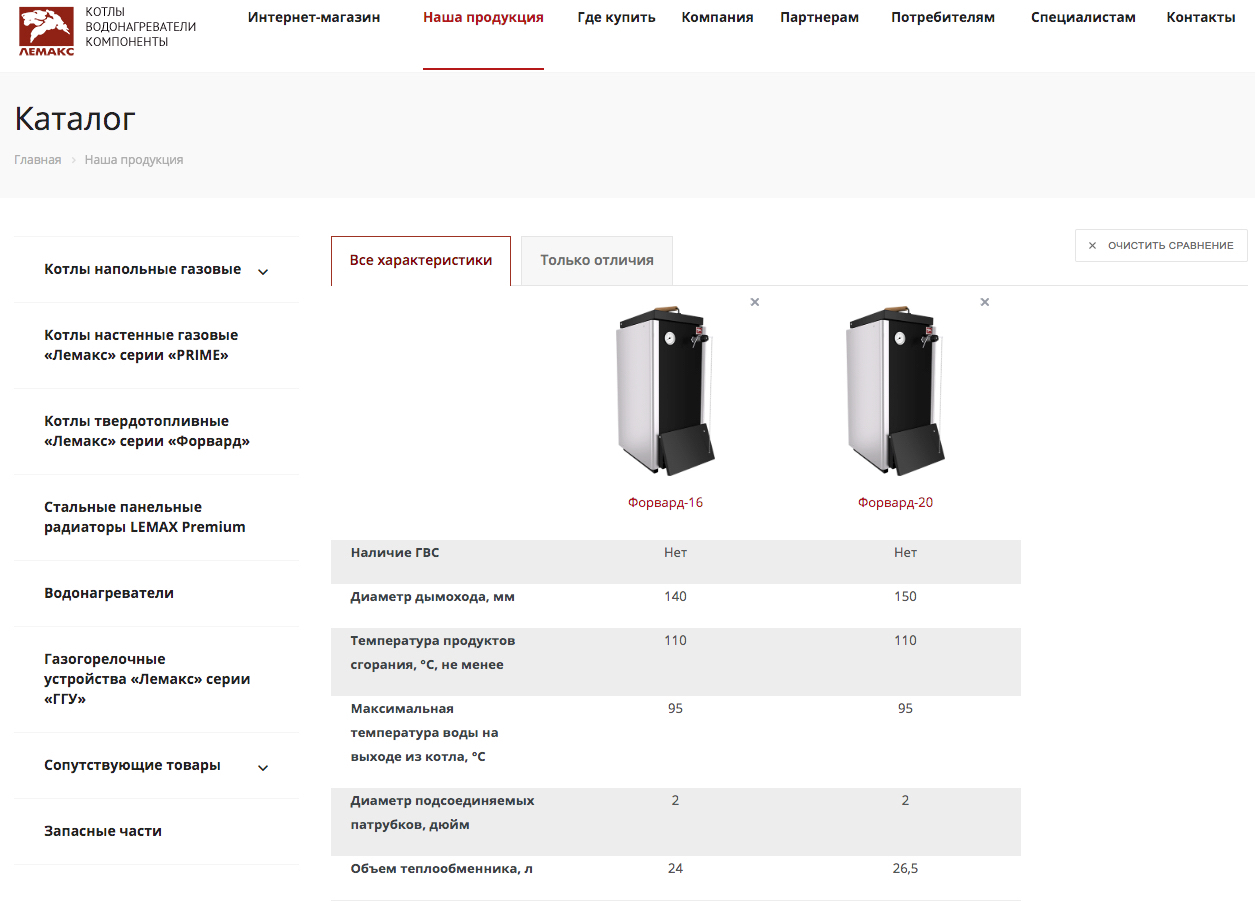Click the Наличие ГВС row label
The height and width of the screenshot is (901, 1255).
[x=395, y=553]
